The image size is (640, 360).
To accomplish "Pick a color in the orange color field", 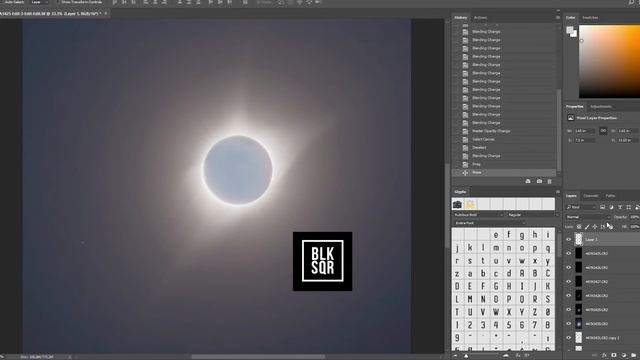I will 609,61.
